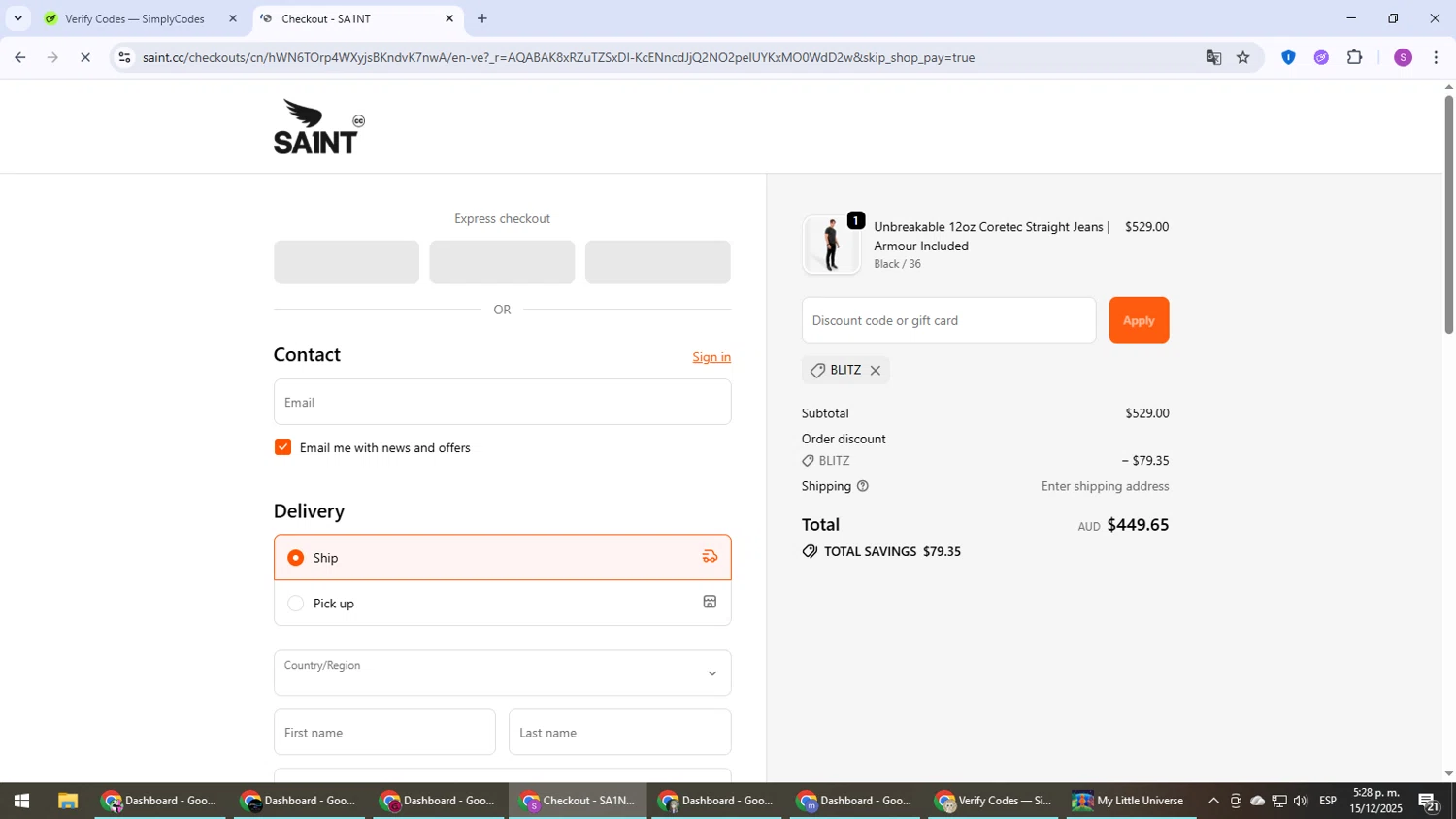Focus the Email input field
Image resolution: width=1456 pixels, height=819 pixels.
502,402
